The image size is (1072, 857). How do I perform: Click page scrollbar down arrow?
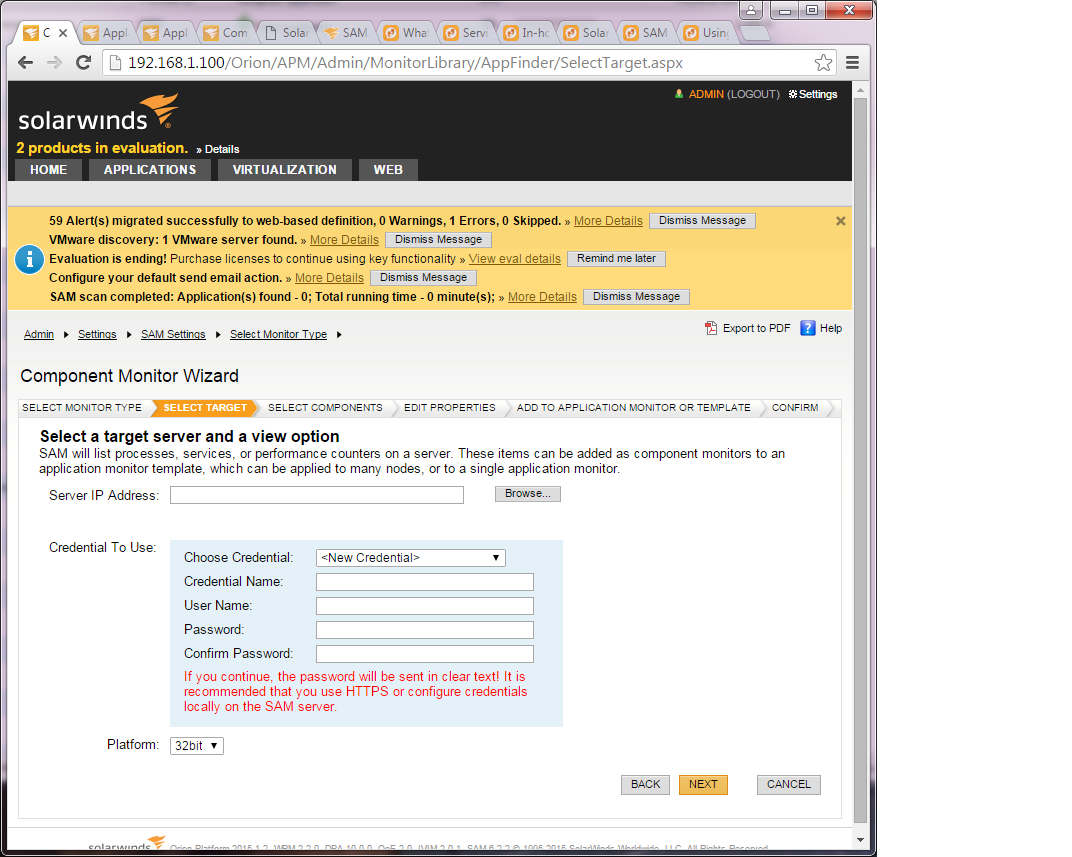pos(860,840)
